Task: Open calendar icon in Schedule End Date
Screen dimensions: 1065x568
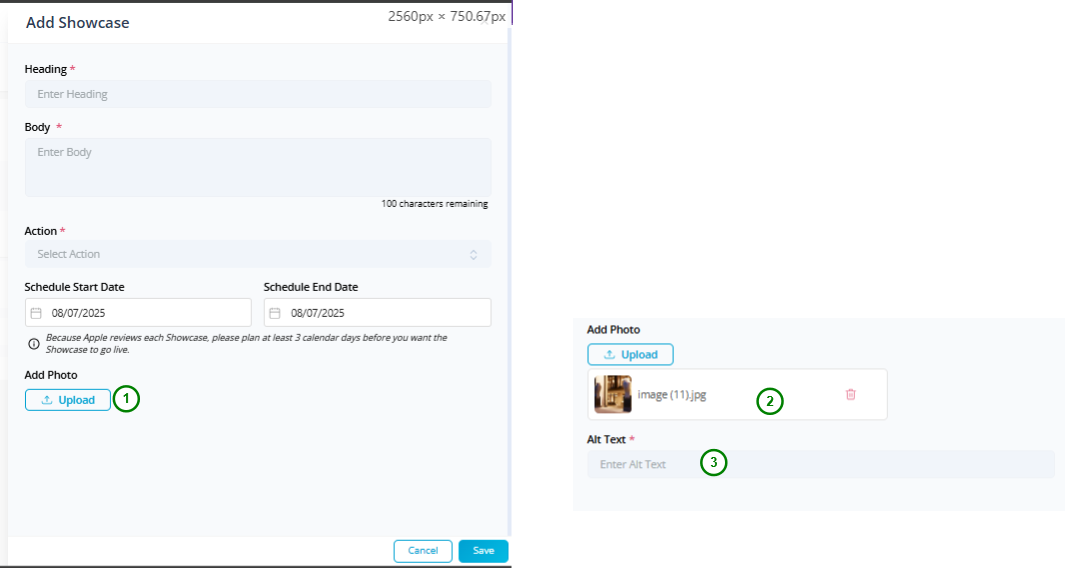Action: point(275,313)
